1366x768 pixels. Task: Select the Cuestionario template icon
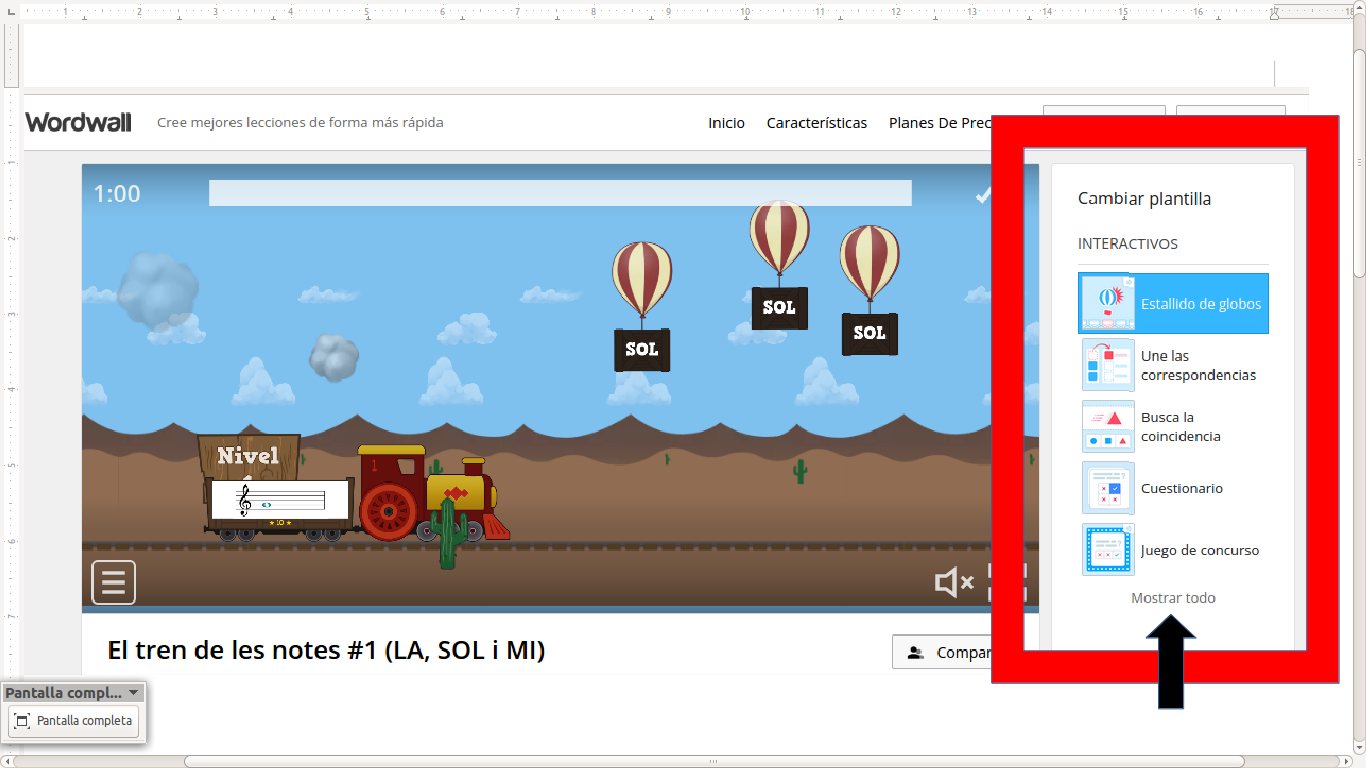pyautogui.click(x=1108, y=488)
